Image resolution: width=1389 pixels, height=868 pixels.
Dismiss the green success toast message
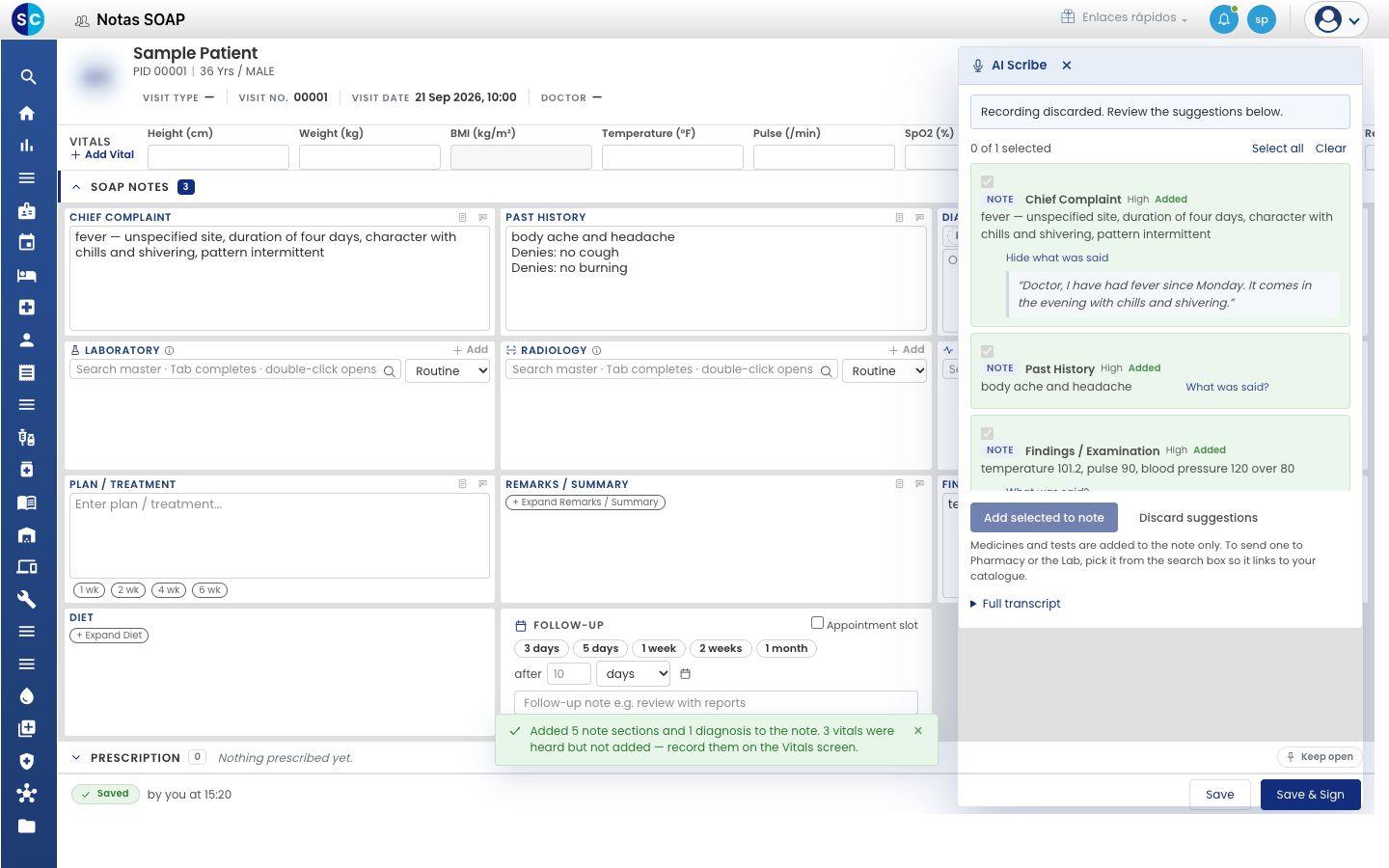pos(918,731)
